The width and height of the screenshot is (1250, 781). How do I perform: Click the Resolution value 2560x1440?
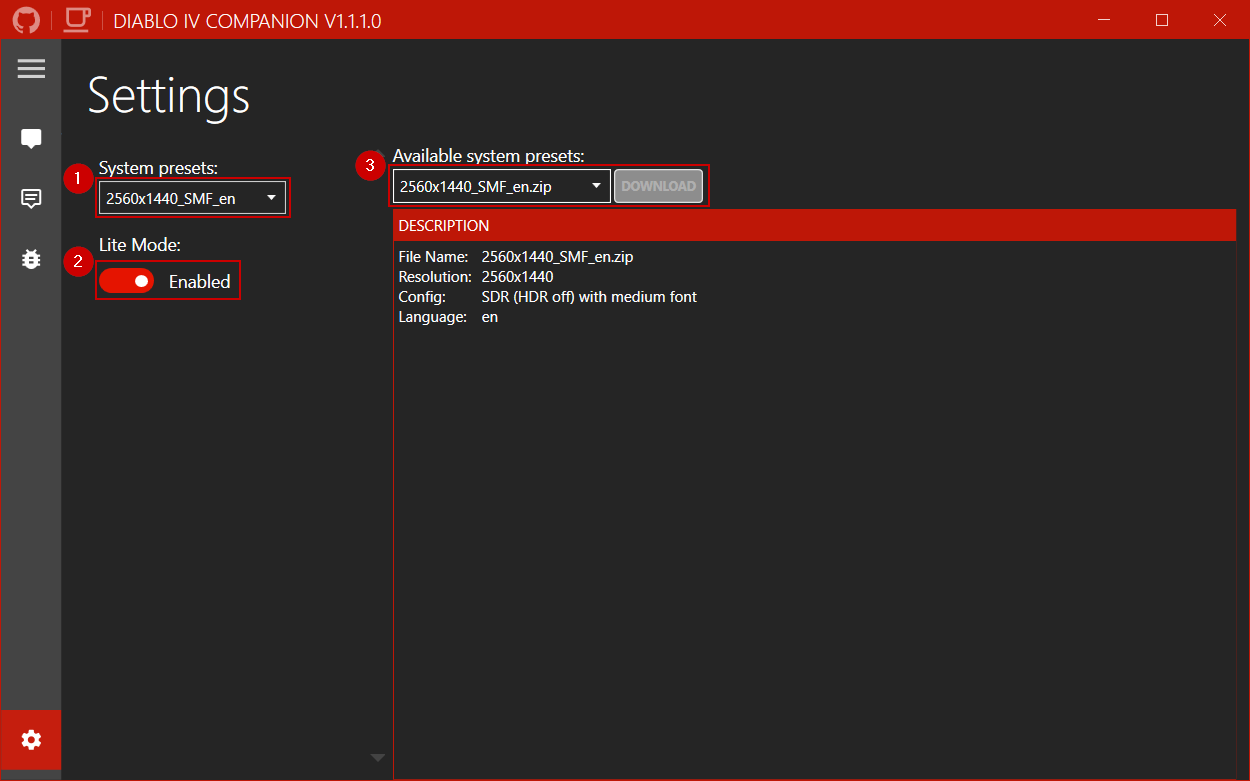(517, 277)
